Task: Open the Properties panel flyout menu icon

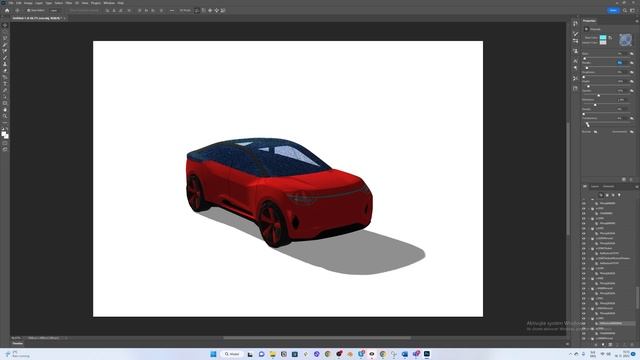Action: coord(637,21)
